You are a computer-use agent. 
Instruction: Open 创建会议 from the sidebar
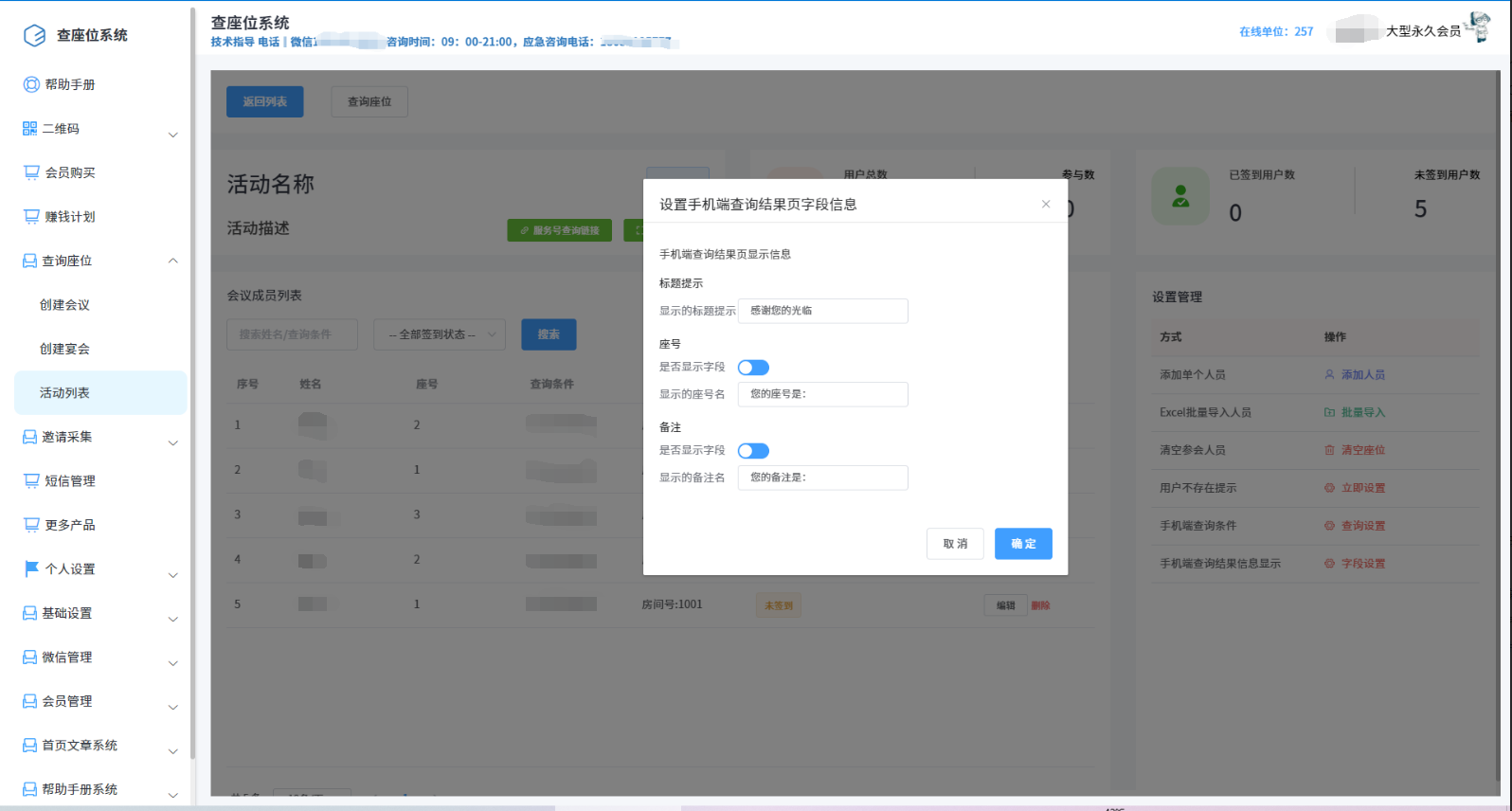pyautogui.click(x=64, y=304)
